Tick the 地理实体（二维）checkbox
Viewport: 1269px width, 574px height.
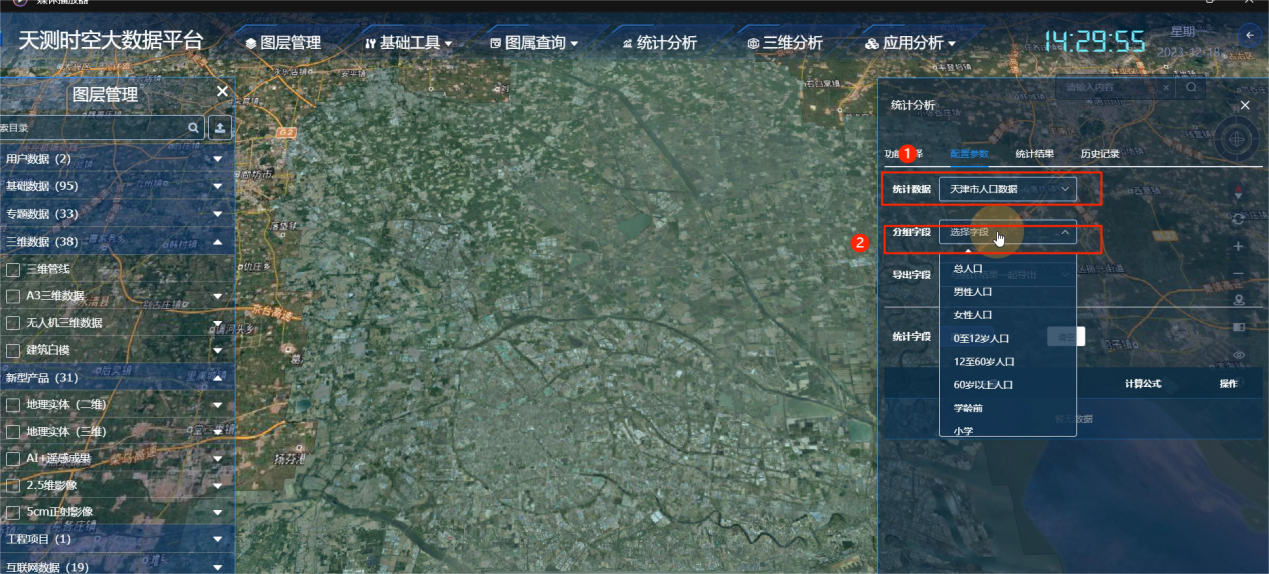13,404
